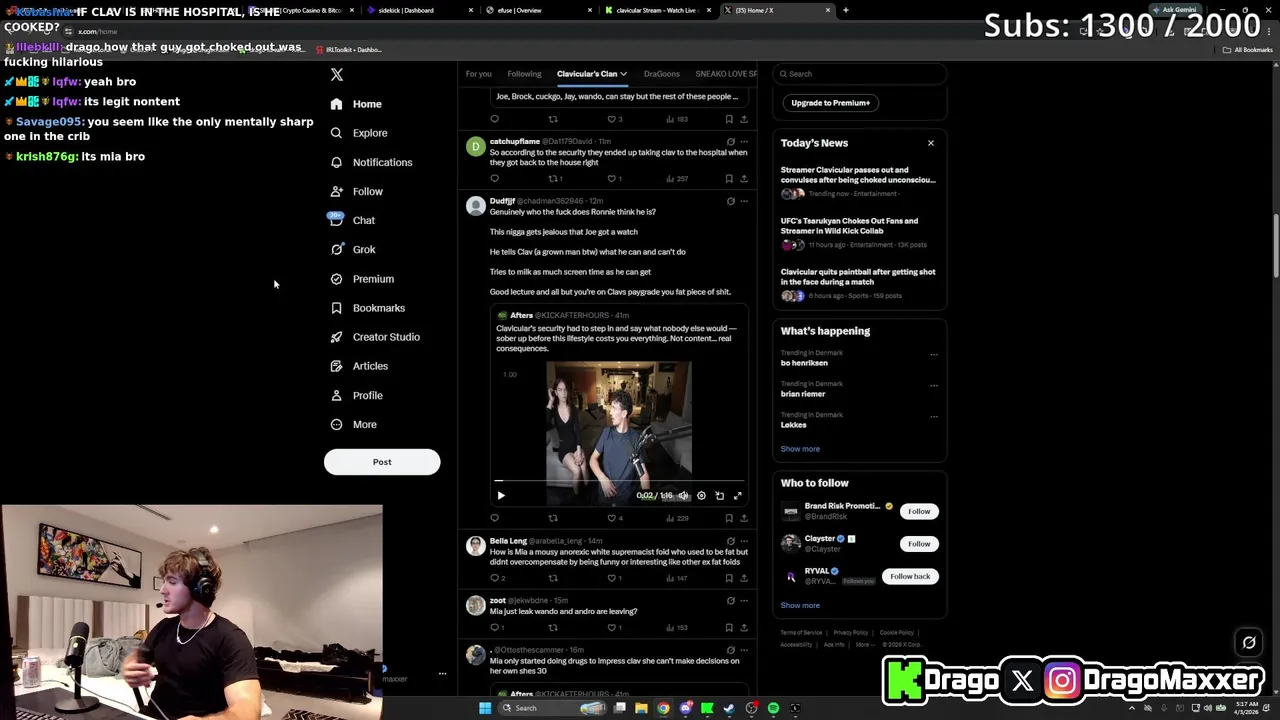Reply to Bella Leng's post

point(496,578)
